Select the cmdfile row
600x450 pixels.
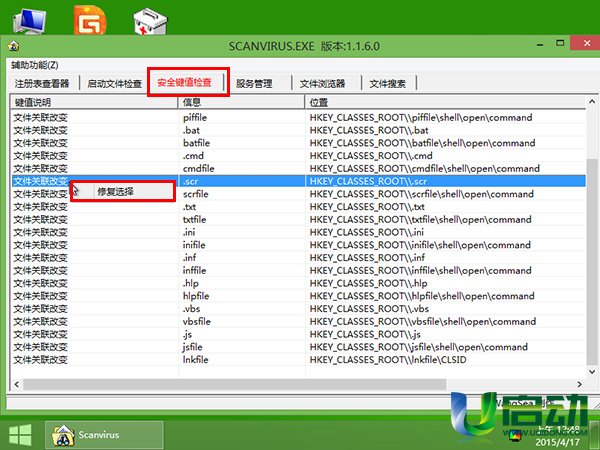[298, 168]
